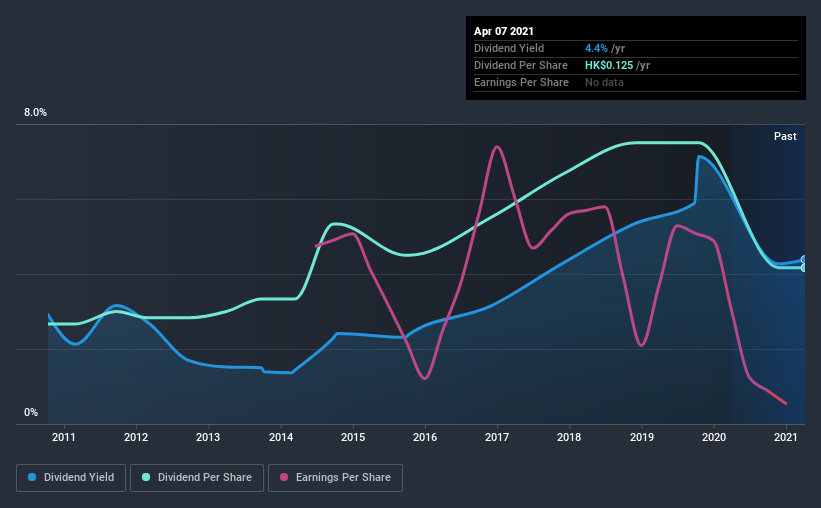The width and height of the screenshot is (821, 508).
Task: Select the 2017 x-axis label
Action: 497,437
